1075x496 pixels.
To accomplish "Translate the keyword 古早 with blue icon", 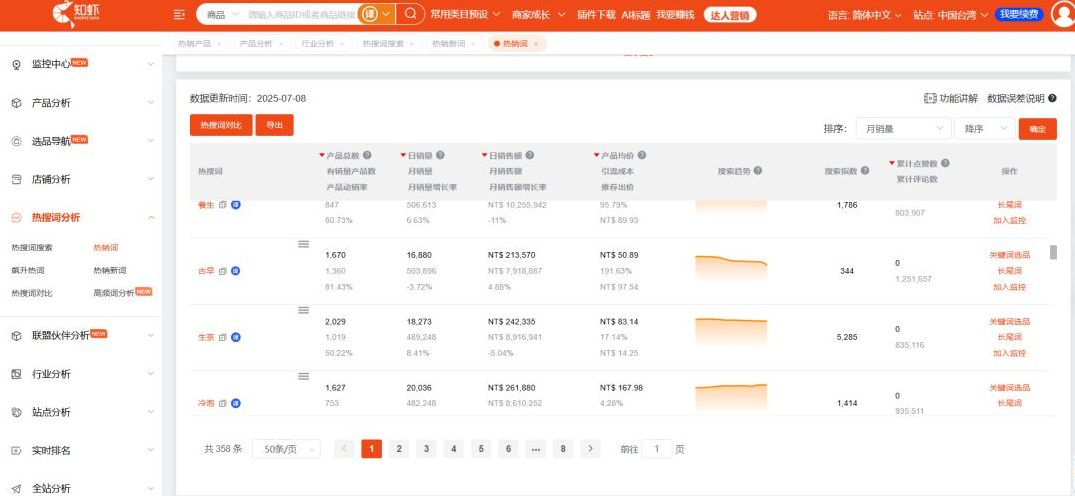I will click(235, 271).
